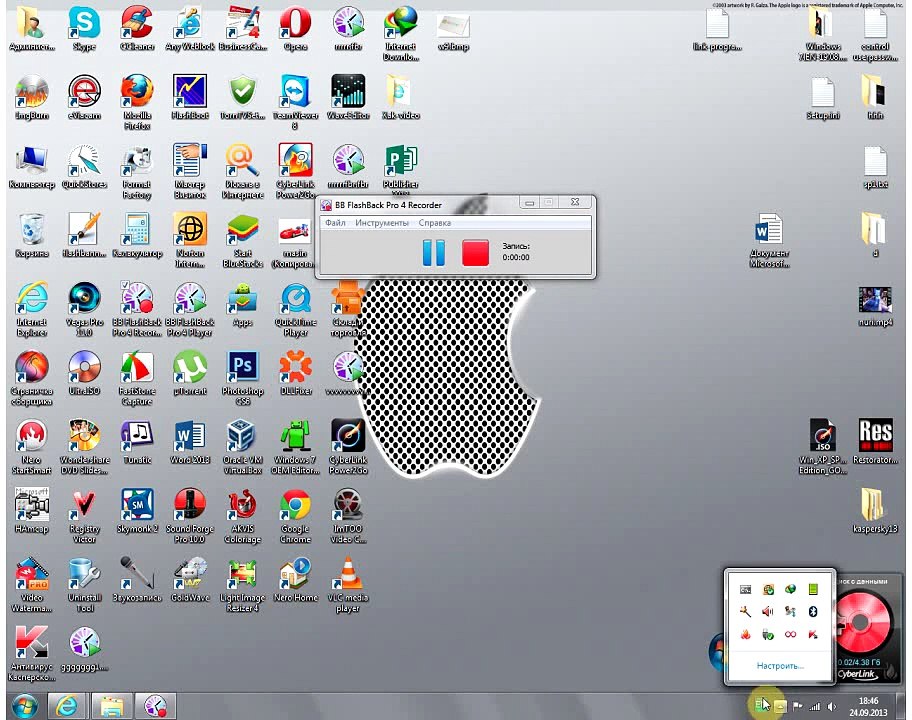
Task: Select the VLC media player icon
Action: coord(348,584)
